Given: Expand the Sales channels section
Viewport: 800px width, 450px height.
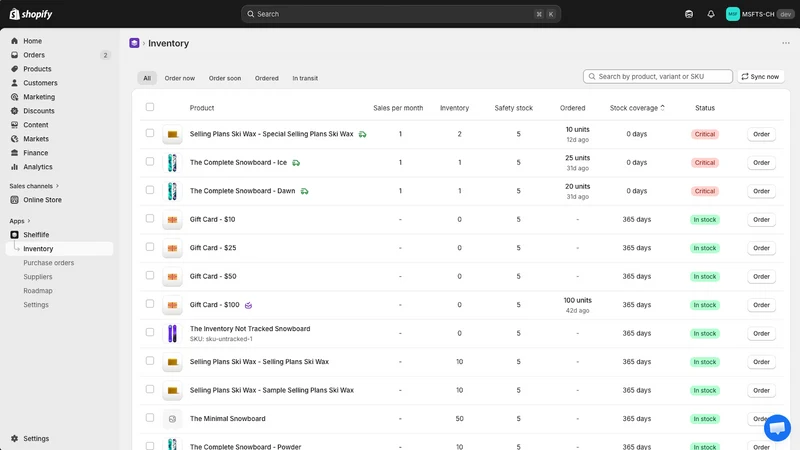Looking at the screenshot, I should [x=34, y=186].
